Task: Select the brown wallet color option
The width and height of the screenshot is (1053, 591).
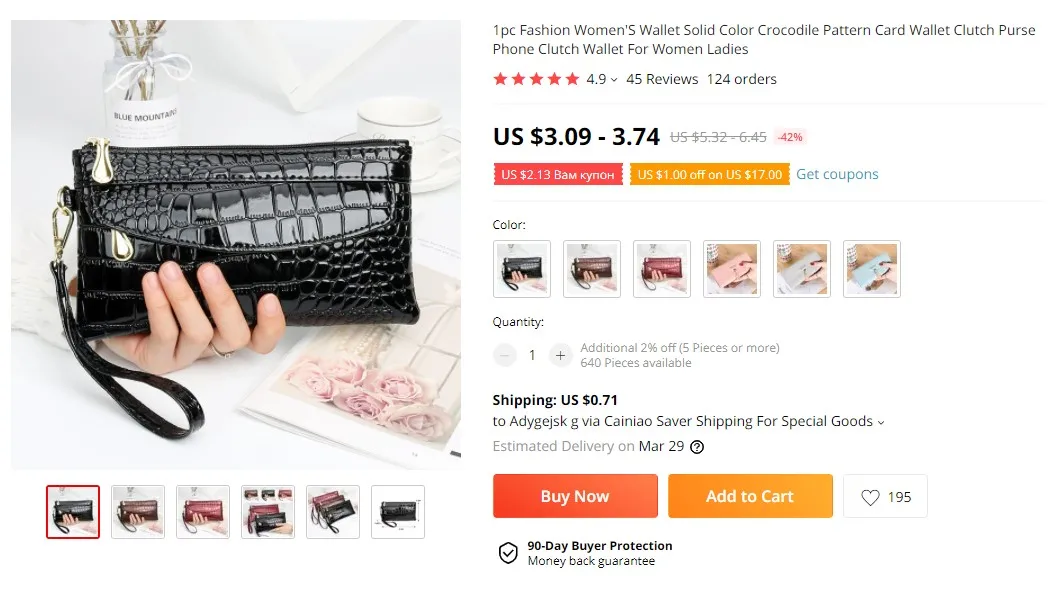Action: click(x=592, y=269)
